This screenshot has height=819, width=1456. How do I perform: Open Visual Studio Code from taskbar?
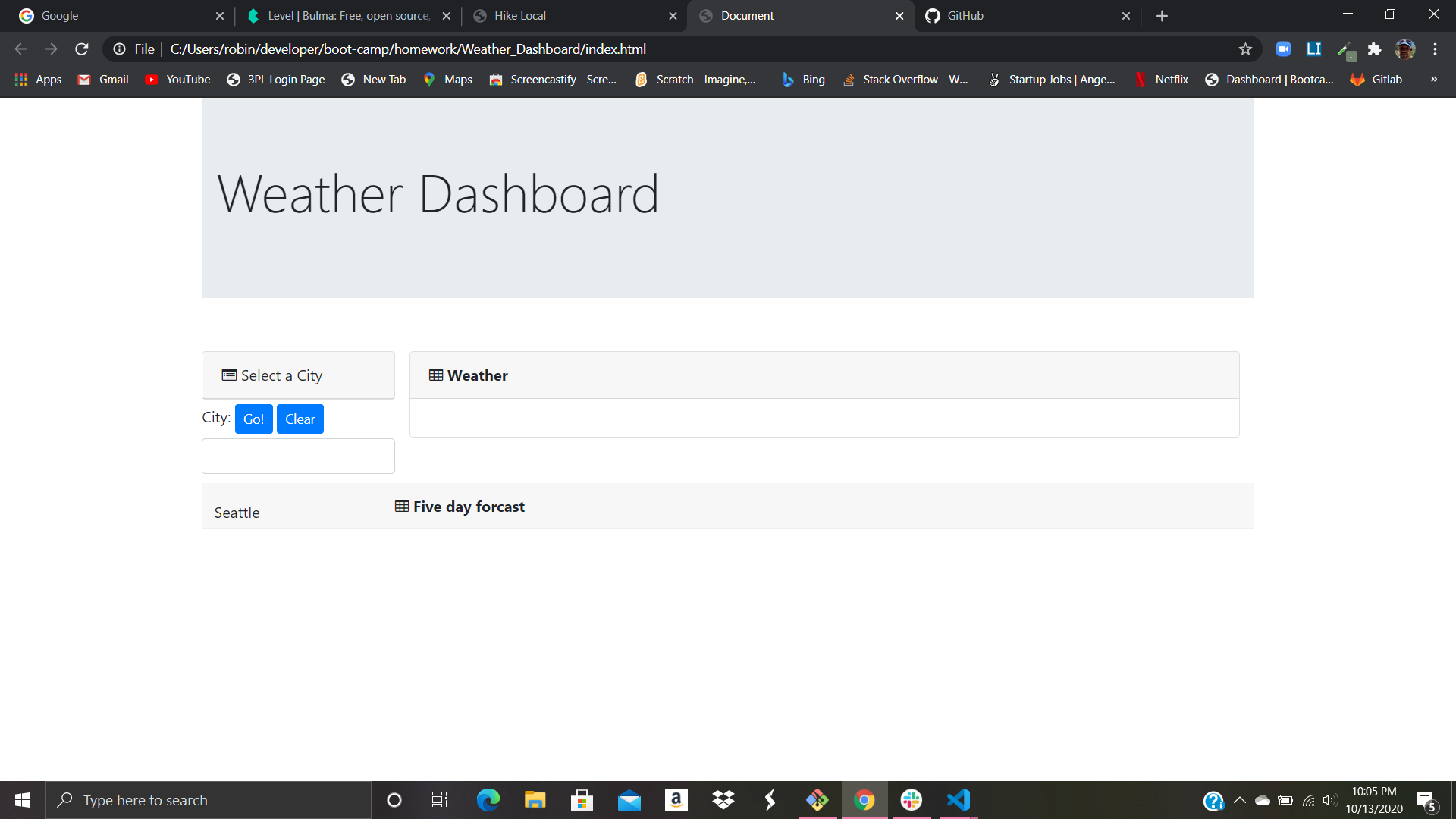click(959, 800)
